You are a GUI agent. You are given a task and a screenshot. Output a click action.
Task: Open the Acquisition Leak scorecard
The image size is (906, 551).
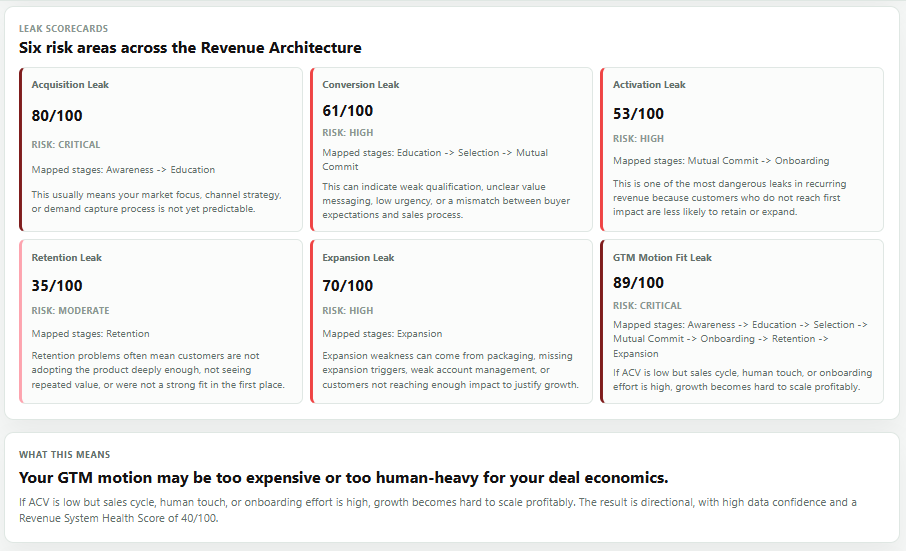pos(161,150)
